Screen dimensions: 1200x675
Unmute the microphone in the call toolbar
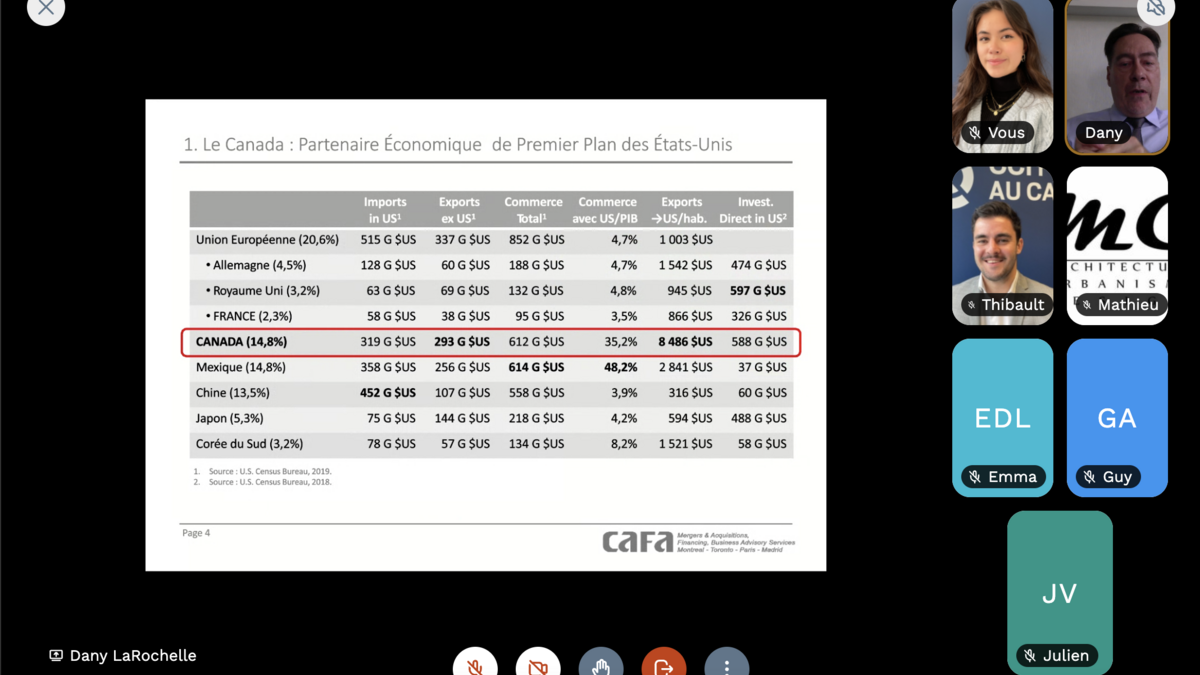pyautogui.click(x=475, y=664)
